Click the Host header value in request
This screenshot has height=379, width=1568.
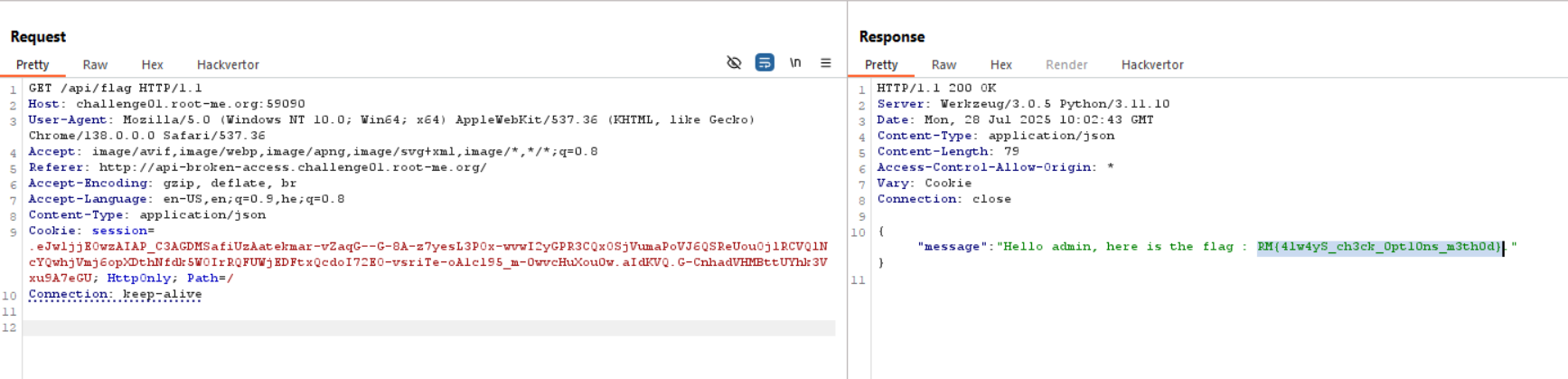tap(190, 104)
